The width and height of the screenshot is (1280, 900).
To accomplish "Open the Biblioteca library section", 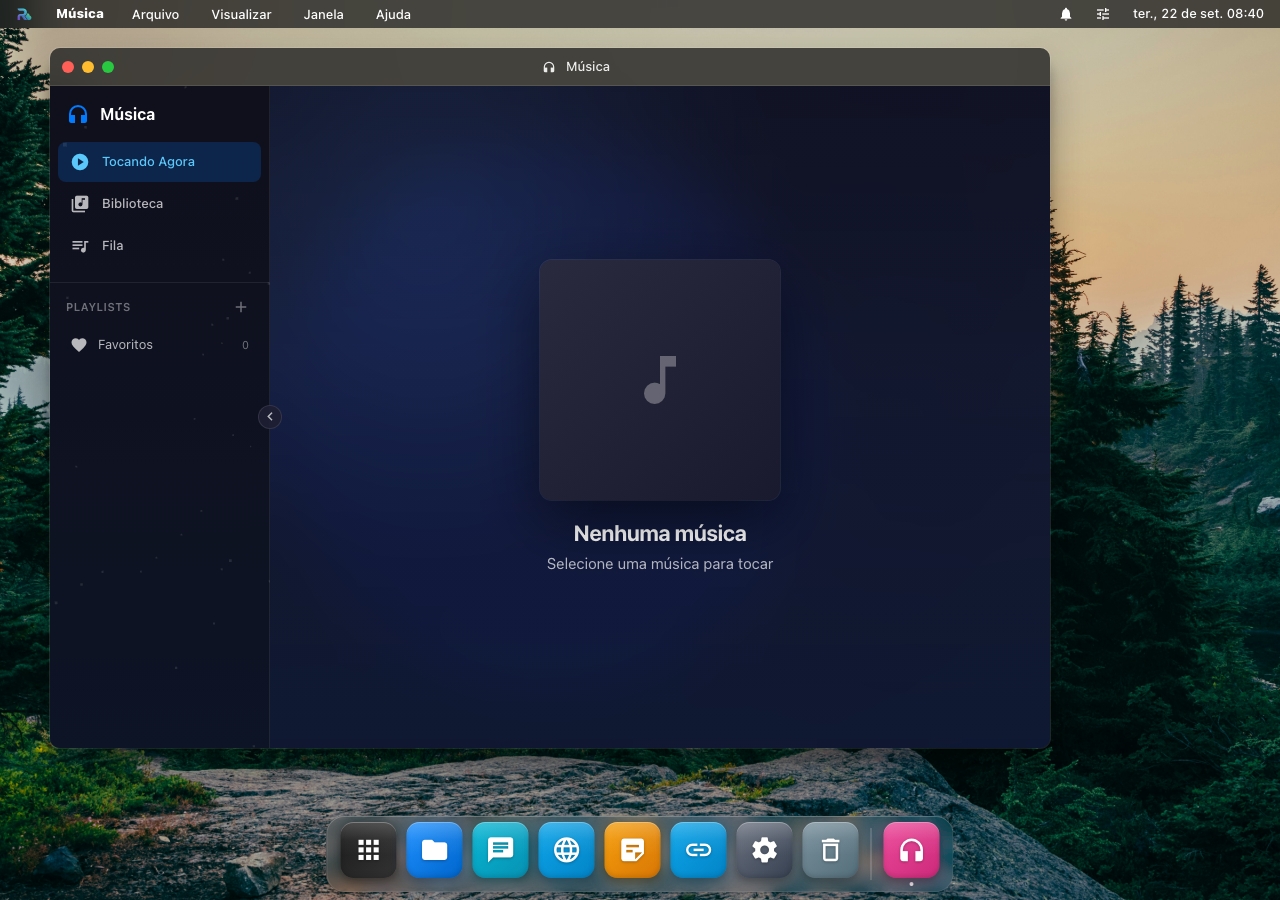I will tap(159, 204).
